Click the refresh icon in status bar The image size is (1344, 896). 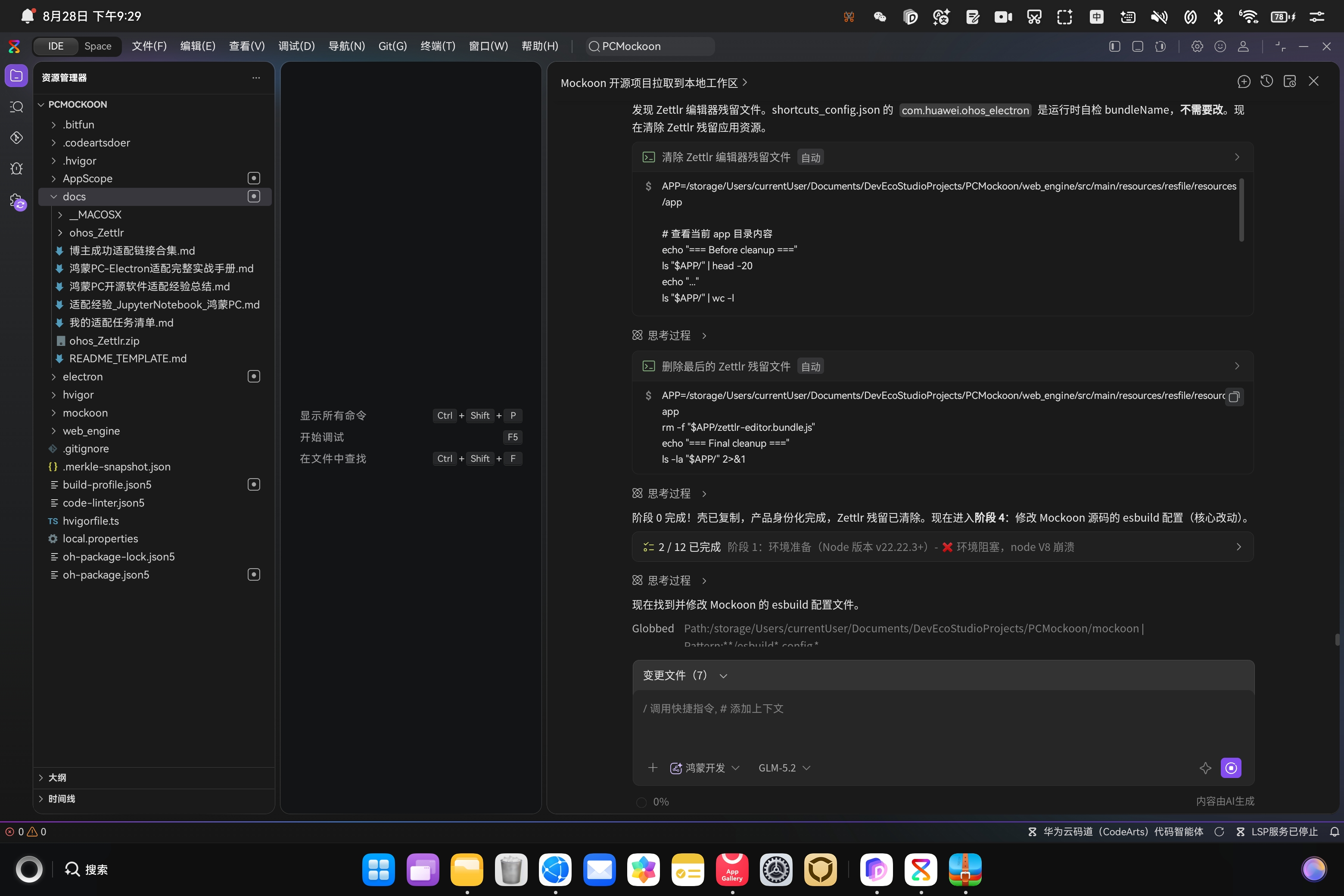1219,832
